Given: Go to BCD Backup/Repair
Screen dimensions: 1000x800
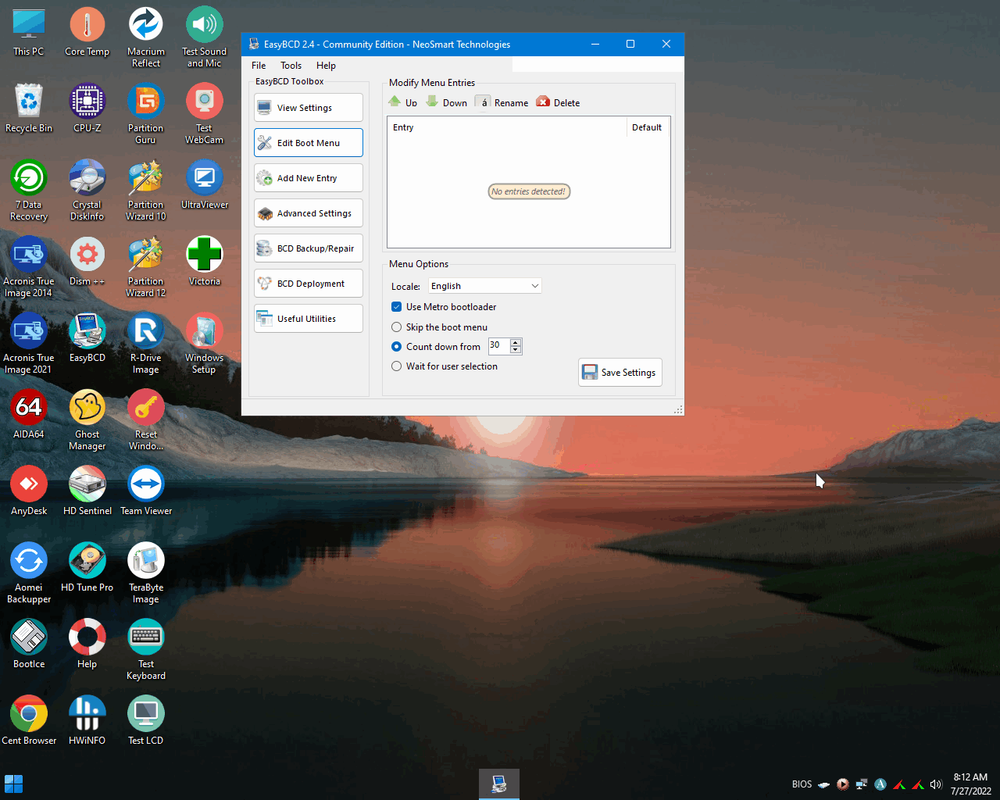Looking at the screenshot, I should point(308,248).
